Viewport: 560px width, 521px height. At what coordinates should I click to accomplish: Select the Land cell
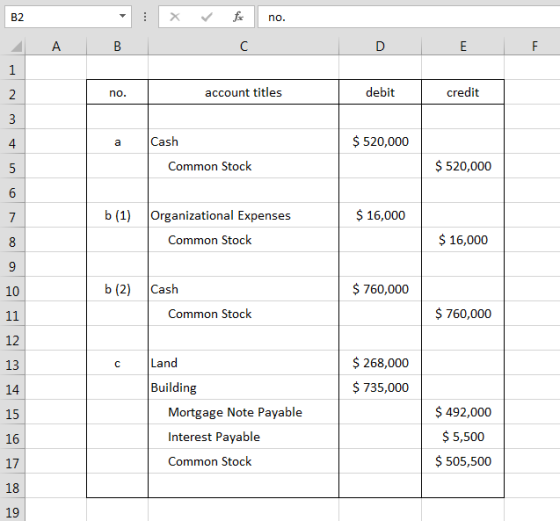point(244,363)
